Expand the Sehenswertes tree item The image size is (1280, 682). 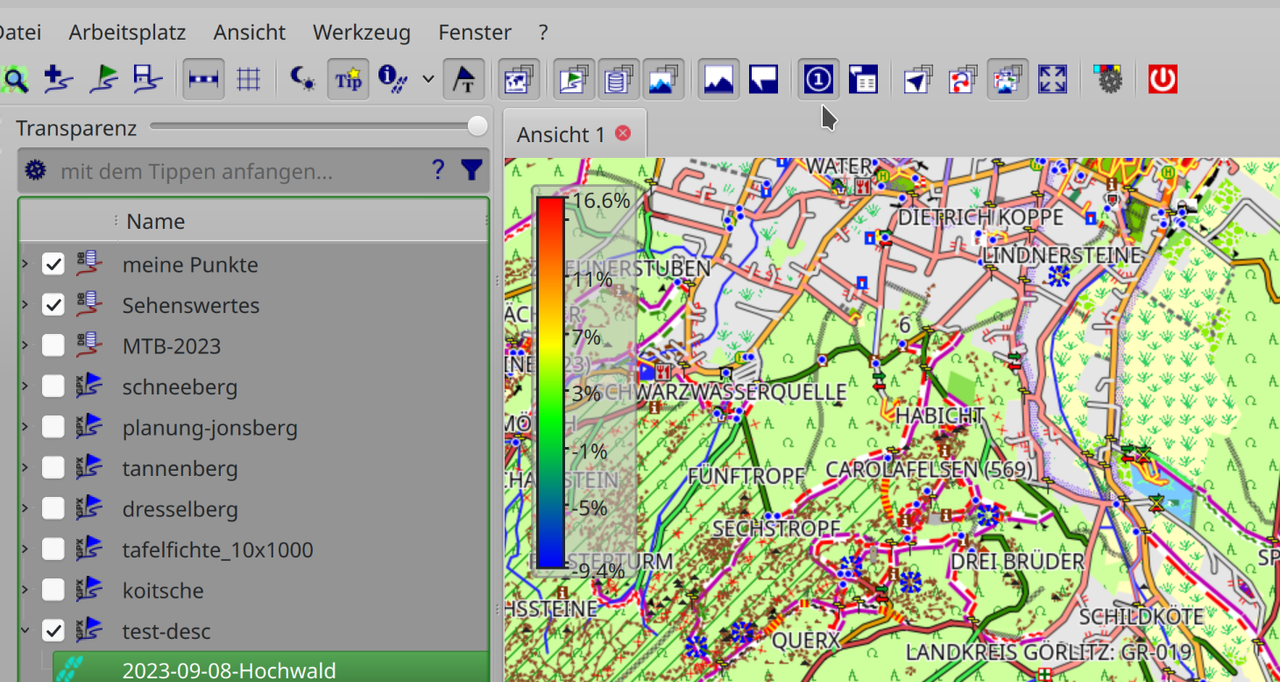point(25,305)
